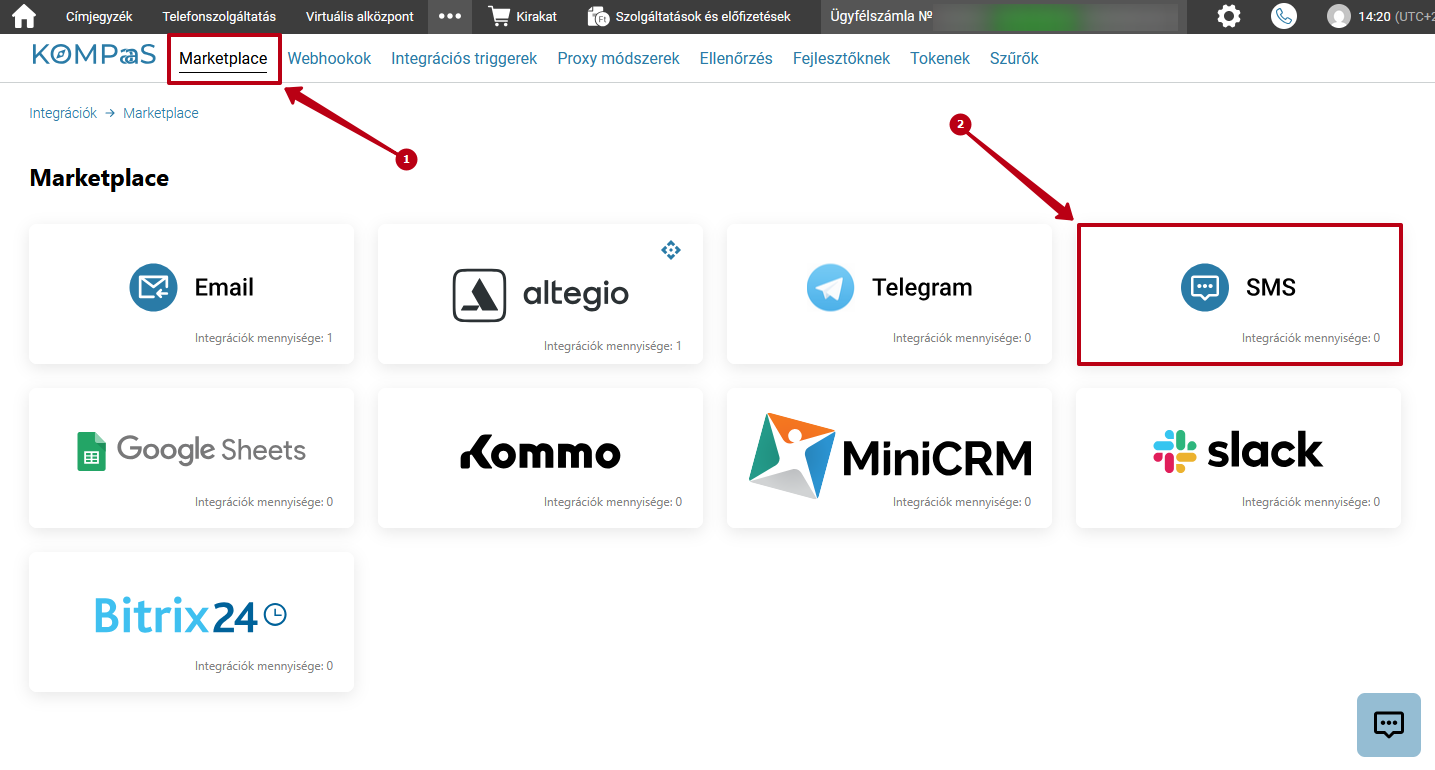Click the MiniCRM star logo
This screenshot has height=770, width=1435.
coord(792,455)
